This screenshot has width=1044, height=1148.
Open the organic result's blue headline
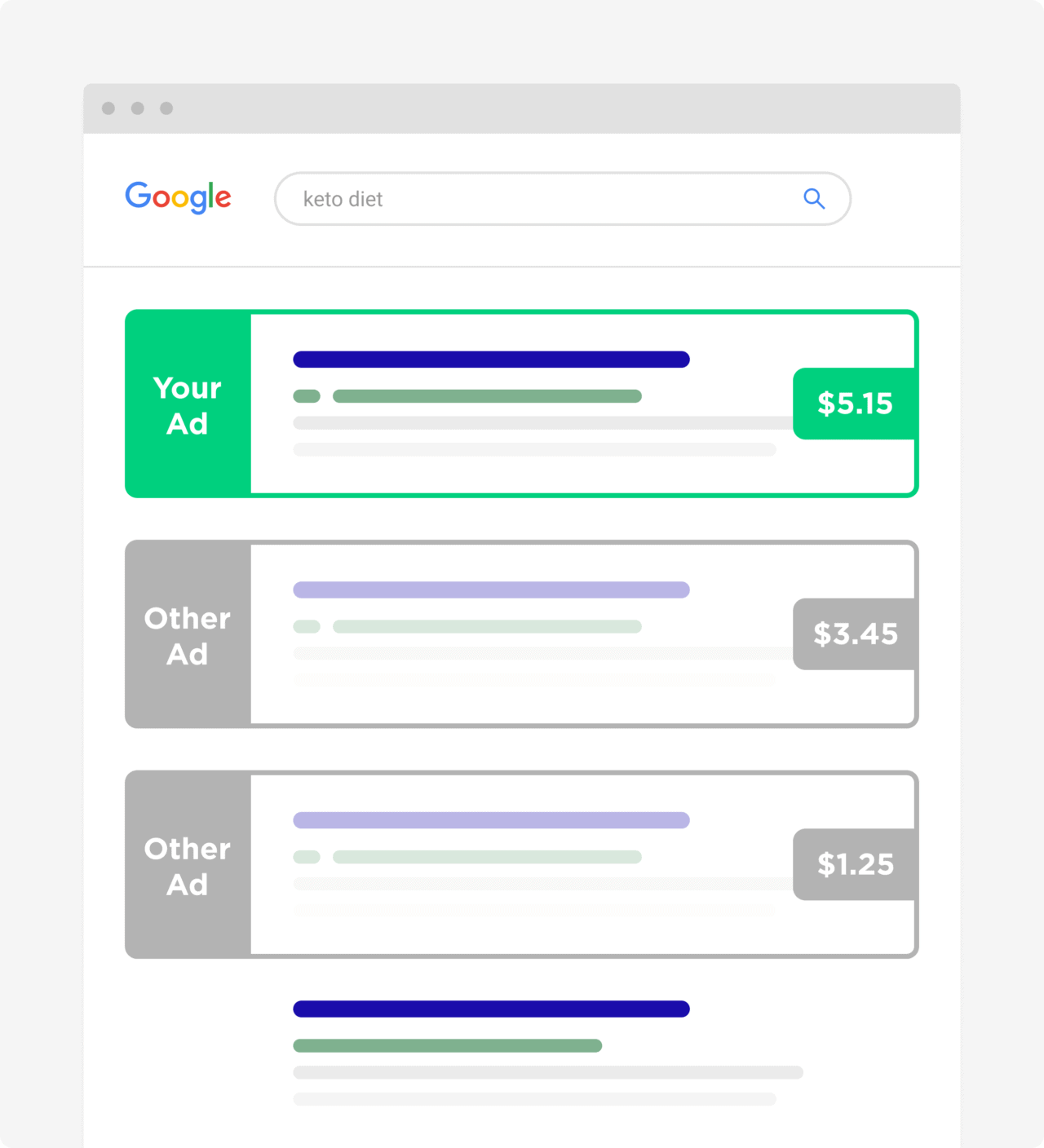point(491,1009)
